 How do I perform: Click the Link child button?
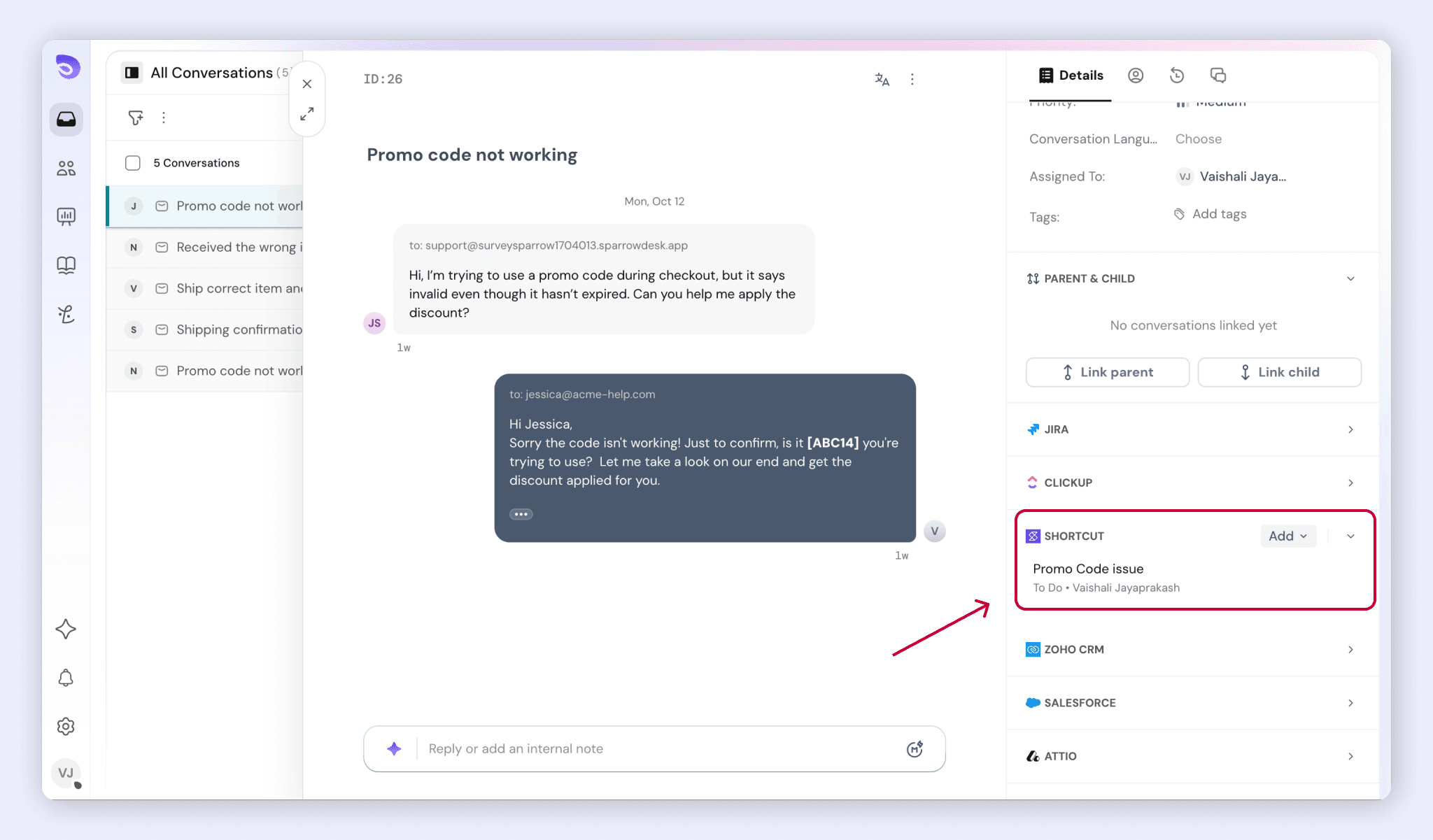click(1280, 372)
